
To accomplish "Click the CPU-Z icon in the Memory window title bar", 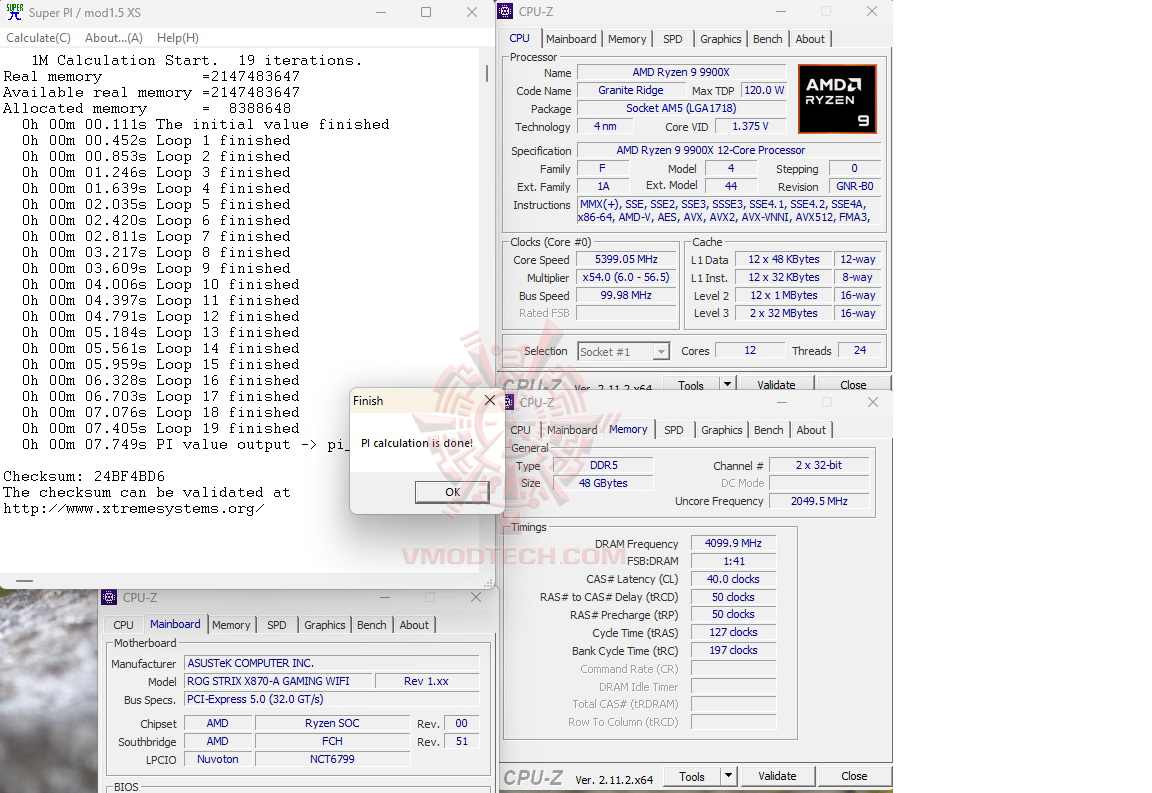I will click(508, 402).
